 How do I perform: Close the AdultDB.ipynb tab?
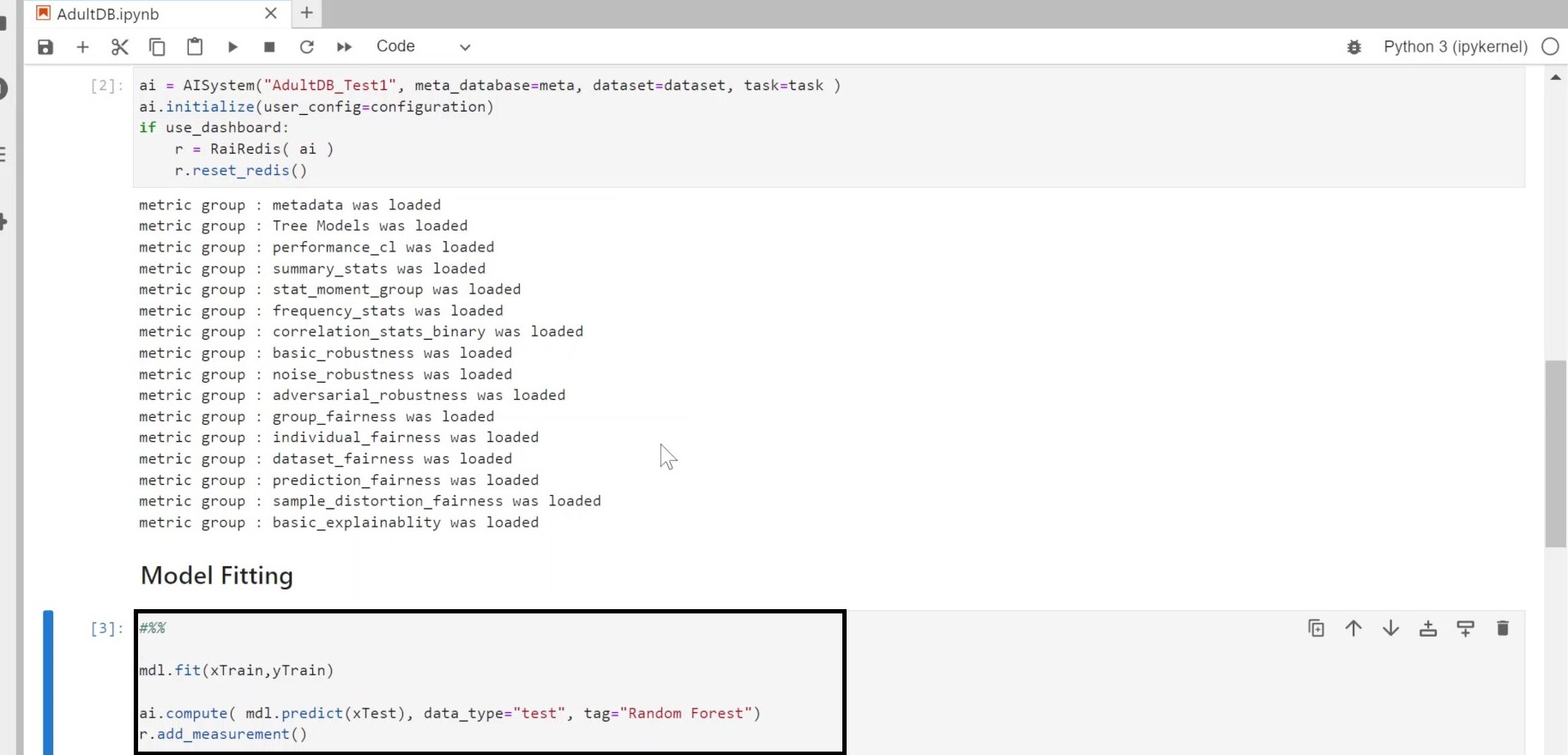pos(271,14)
